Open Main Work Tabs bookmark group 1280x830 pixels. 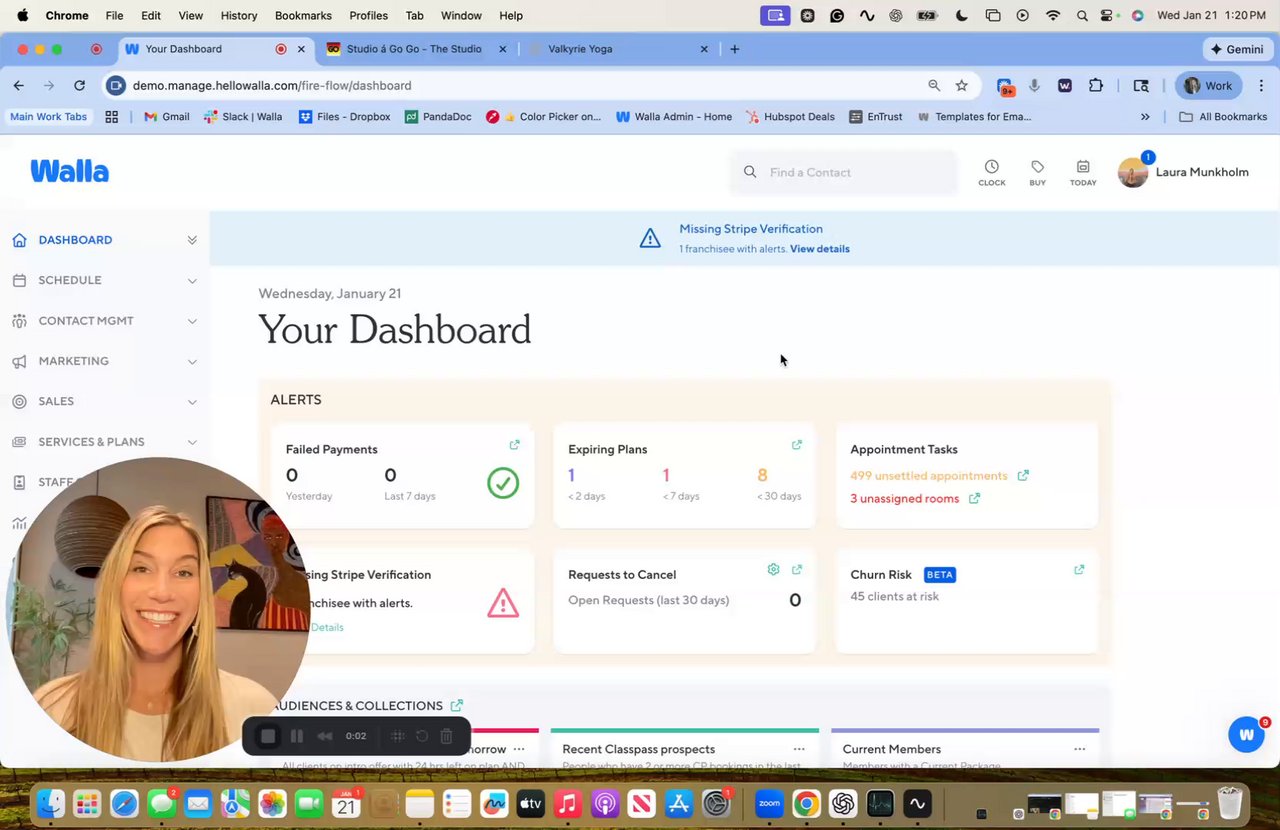(x=48, y=117)
